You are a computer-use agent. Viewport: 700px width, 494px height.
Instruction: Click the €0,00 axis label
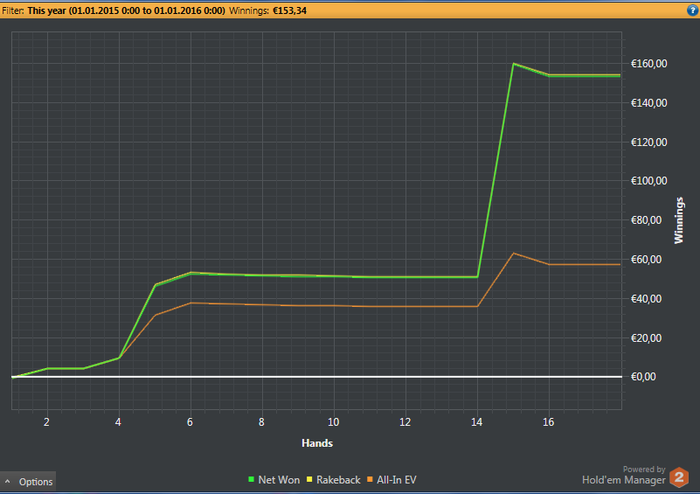(643, 377)
